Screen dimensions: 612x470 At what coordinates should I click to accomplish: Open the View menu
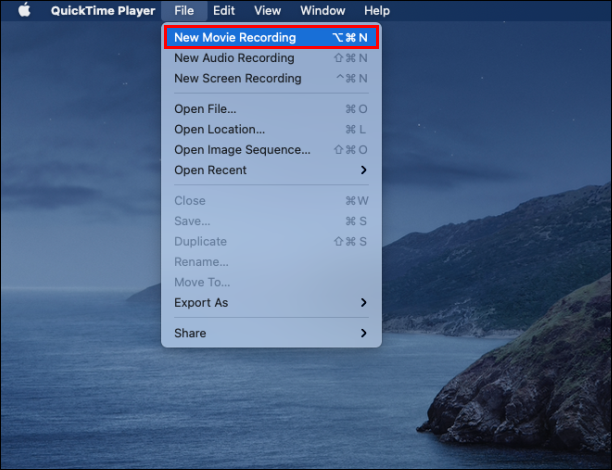(267, 11)
